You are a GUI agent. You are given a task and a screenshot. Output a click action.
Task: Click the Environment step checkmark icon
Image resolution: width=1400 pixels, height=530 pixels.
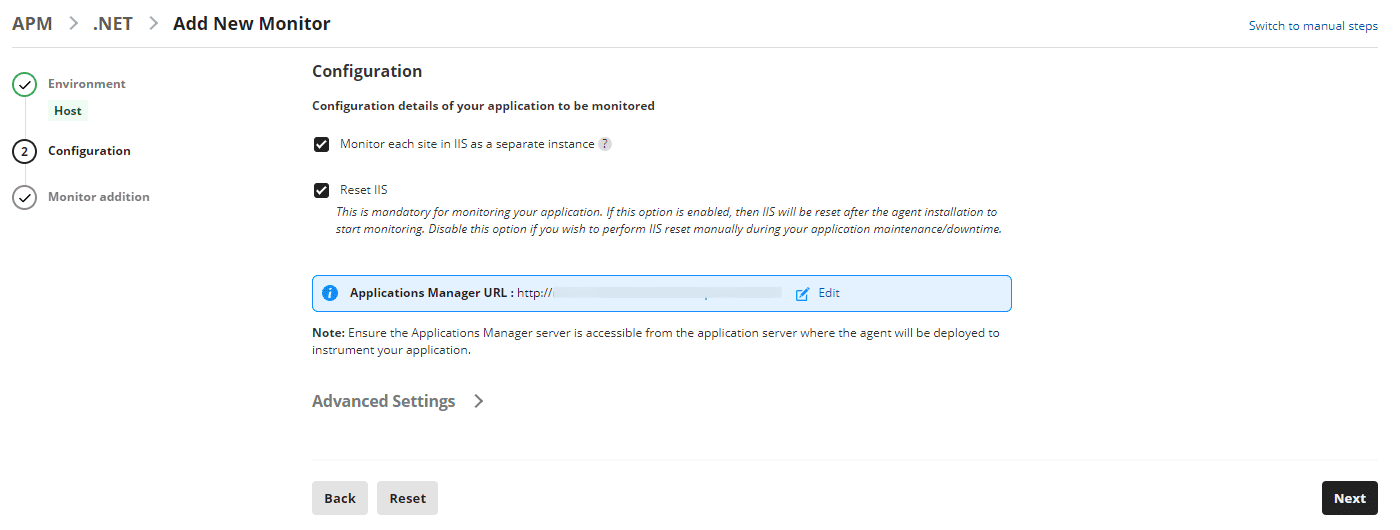click(x=25, y=85)
